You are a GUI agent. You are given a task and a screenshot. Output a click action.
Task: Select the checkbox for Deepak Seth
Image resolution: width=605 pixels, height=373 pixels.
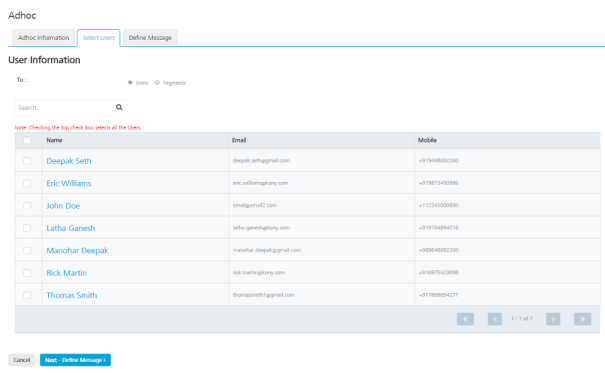(x=27, y=161)
